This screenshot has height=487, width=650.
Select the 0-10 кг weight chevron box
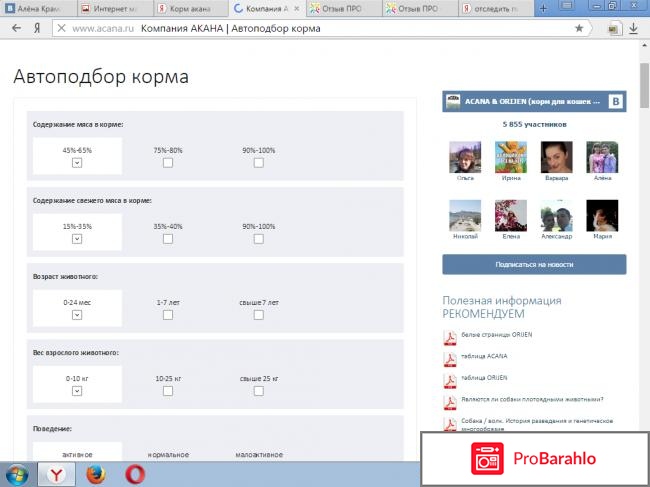point(77,390)
